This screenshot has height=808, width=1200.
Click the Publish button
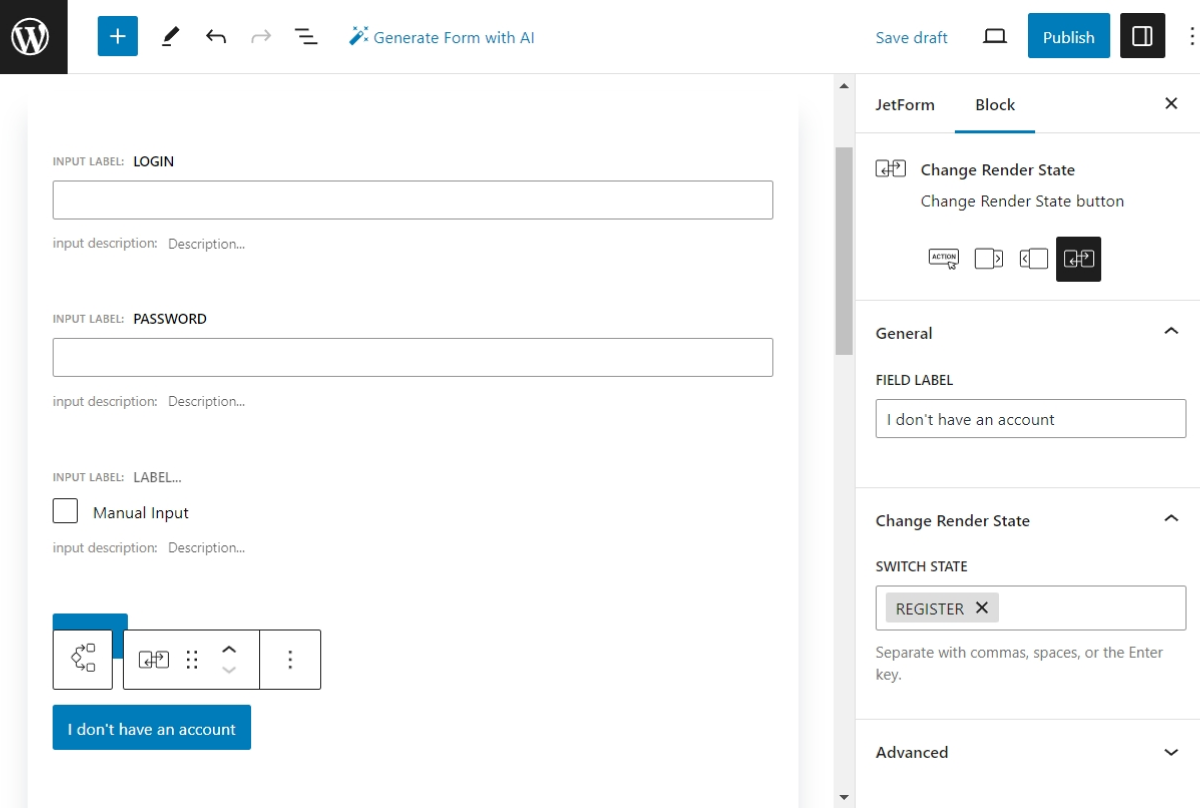1068,36
